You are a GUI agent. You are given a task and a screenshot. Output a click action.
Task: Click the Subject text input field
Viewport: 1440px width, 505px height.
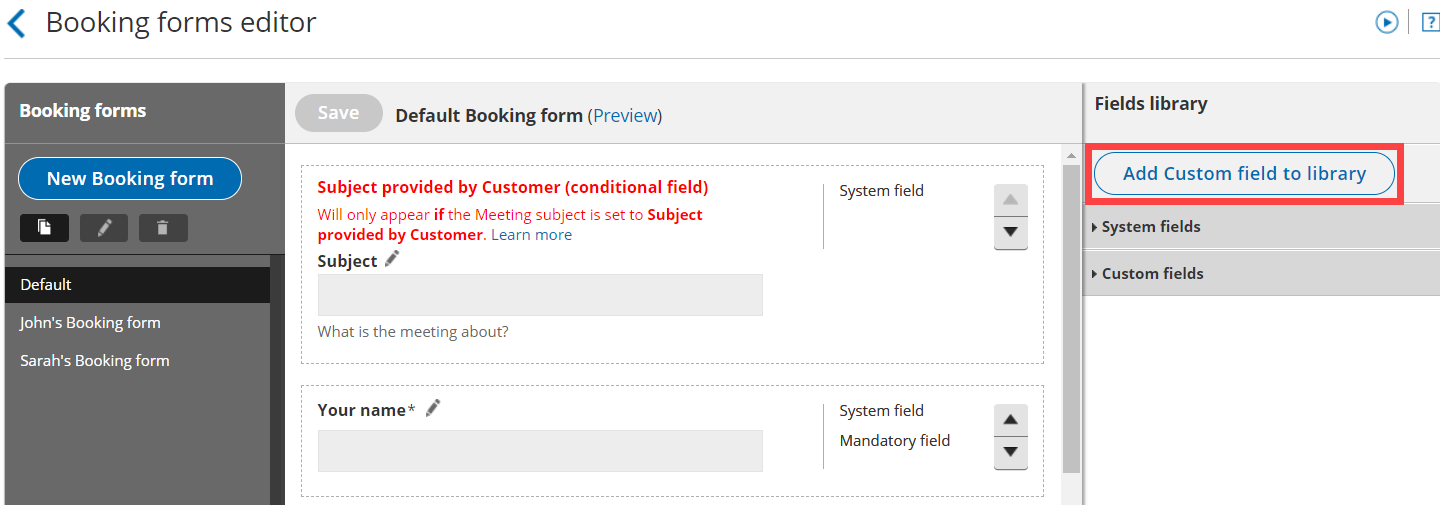click(x=540, y=295)
